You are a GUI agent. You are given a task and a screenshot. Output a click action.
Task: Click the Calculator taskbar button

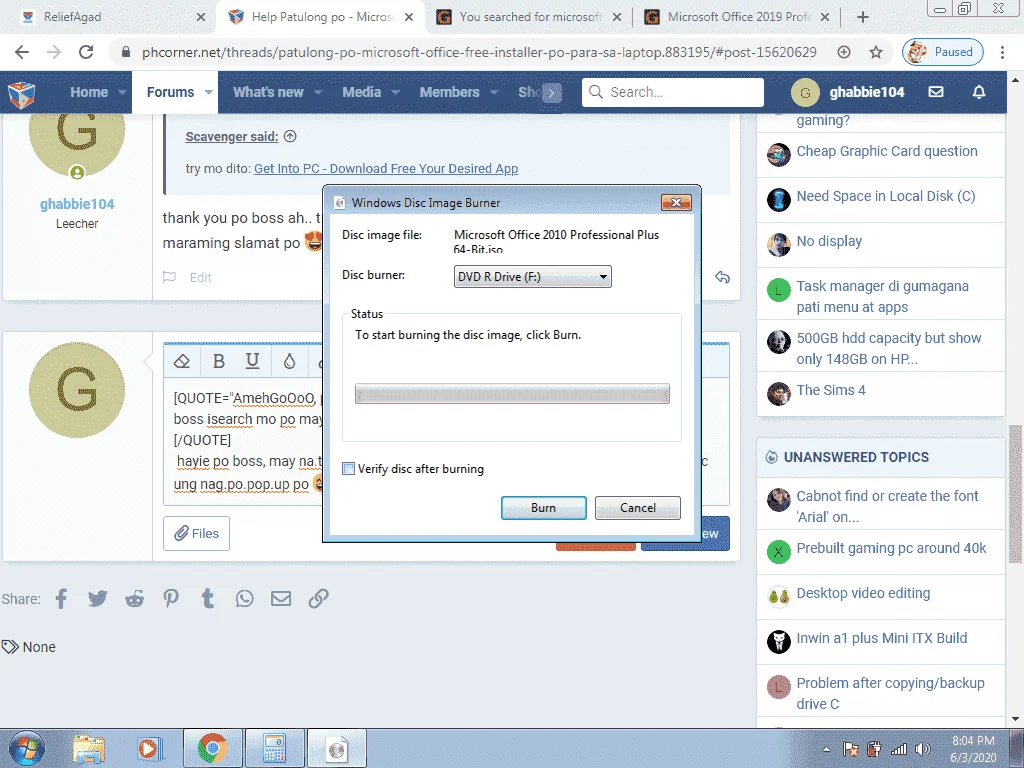tap(274, 748)
